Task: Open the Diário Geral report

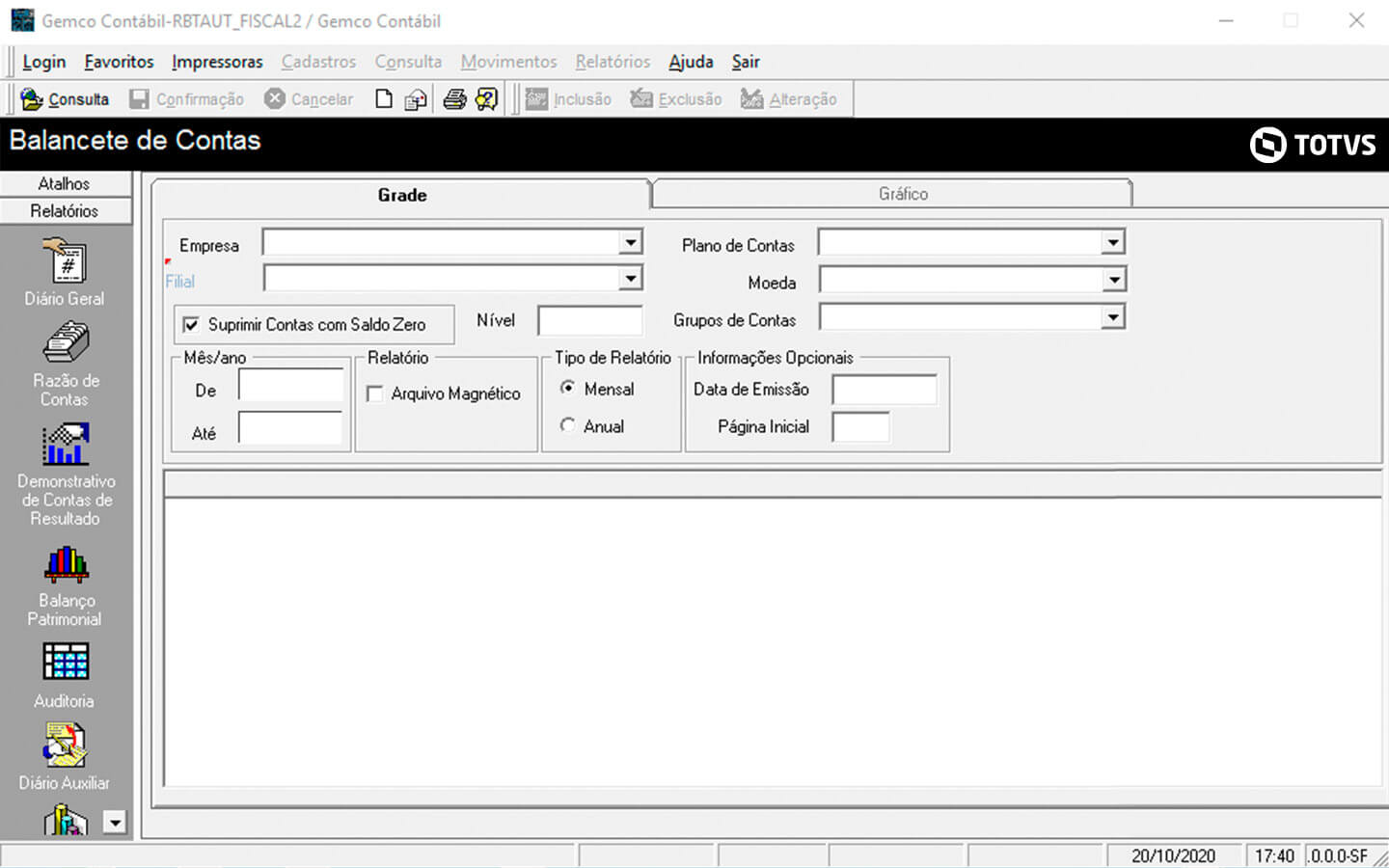Action: tap(65, 271)
